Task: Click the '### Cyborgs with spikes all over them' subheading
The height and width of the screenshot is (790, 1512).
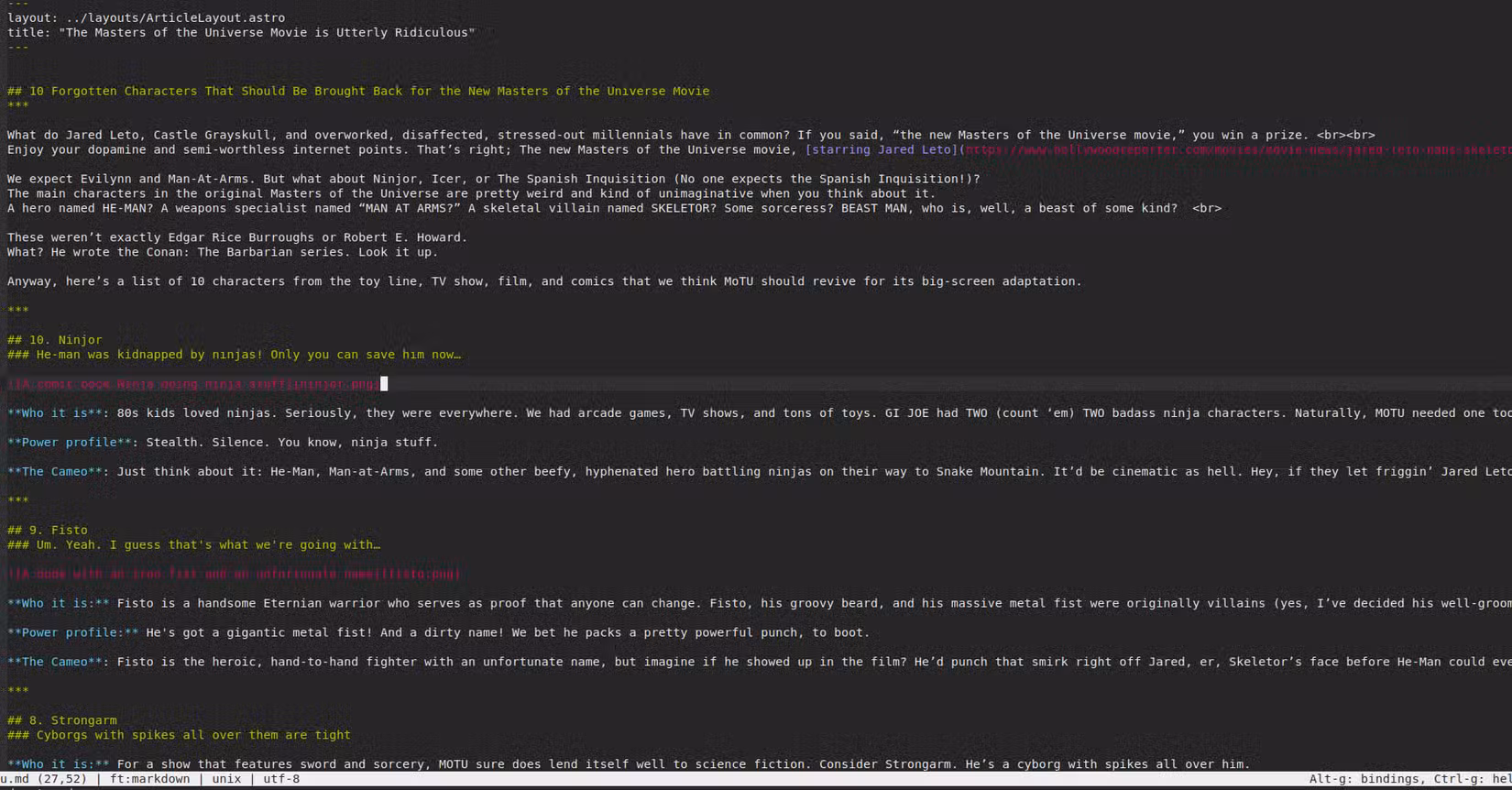Action: (x=180, y=736)
